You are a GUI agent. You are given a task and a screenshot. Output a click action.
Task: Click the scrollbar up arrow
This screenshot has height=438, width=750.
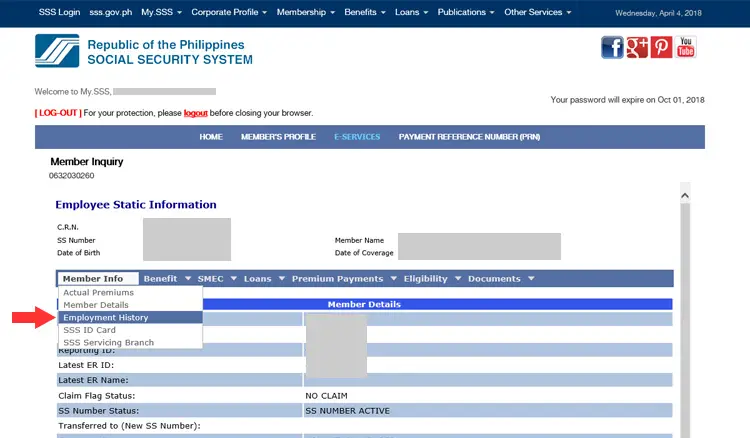[685, 196]
